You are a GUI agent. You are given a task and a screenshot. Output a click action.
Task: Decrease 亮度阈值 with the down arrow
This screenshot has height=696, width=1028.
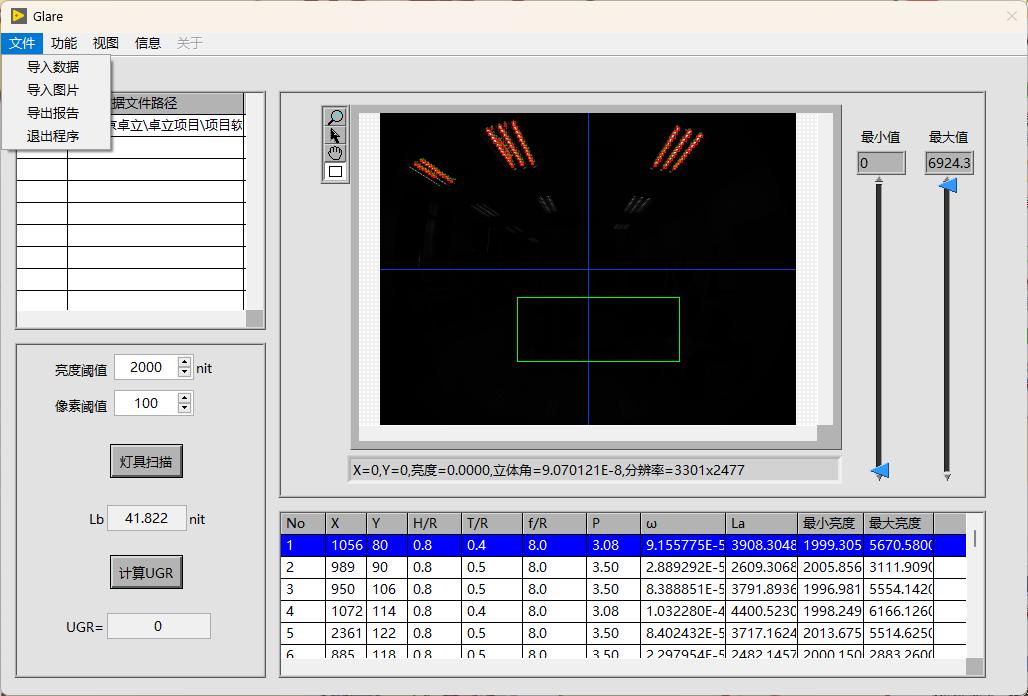pos(184,373)
